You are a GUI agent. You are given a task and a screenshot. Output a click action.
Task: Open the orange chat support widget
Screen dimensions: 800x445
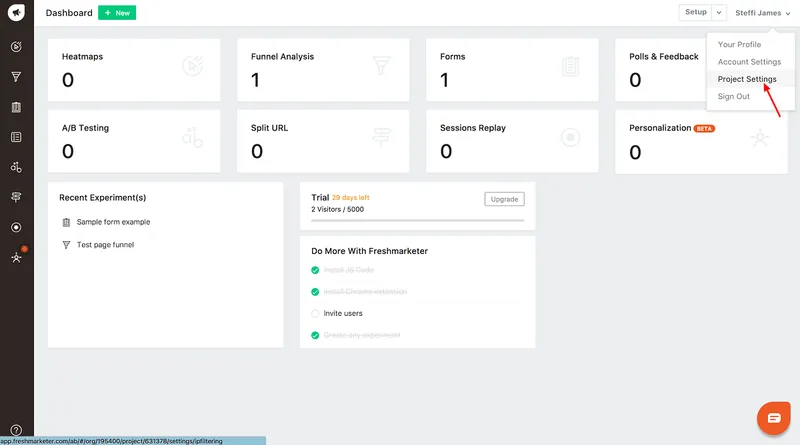tap(773, 418)
